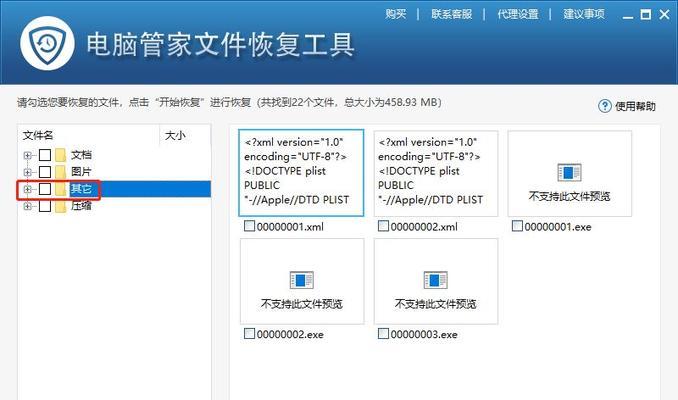
Task: Open 联系客服 in the top bar
Action: coord(451,14)
